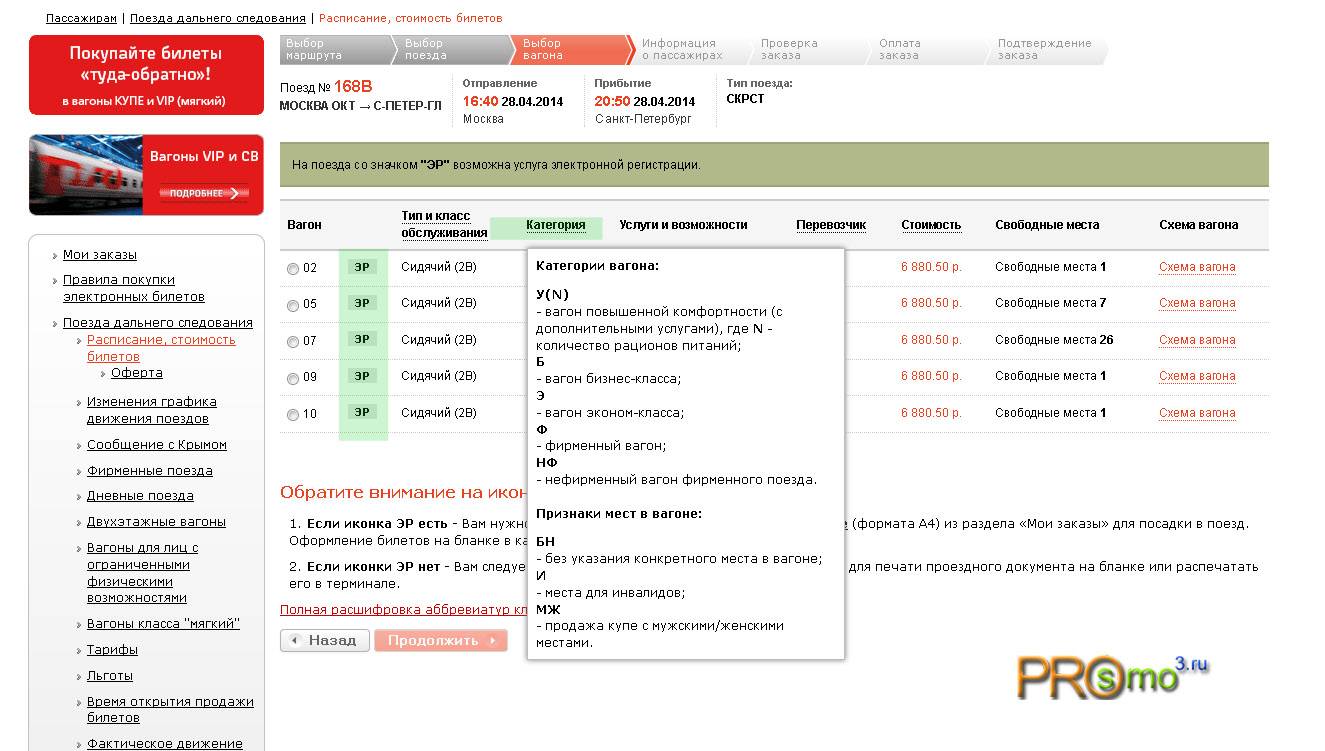Click Проверка заказа step
This screenshot has width=1325, height=751.
click(x=789, y=50)
